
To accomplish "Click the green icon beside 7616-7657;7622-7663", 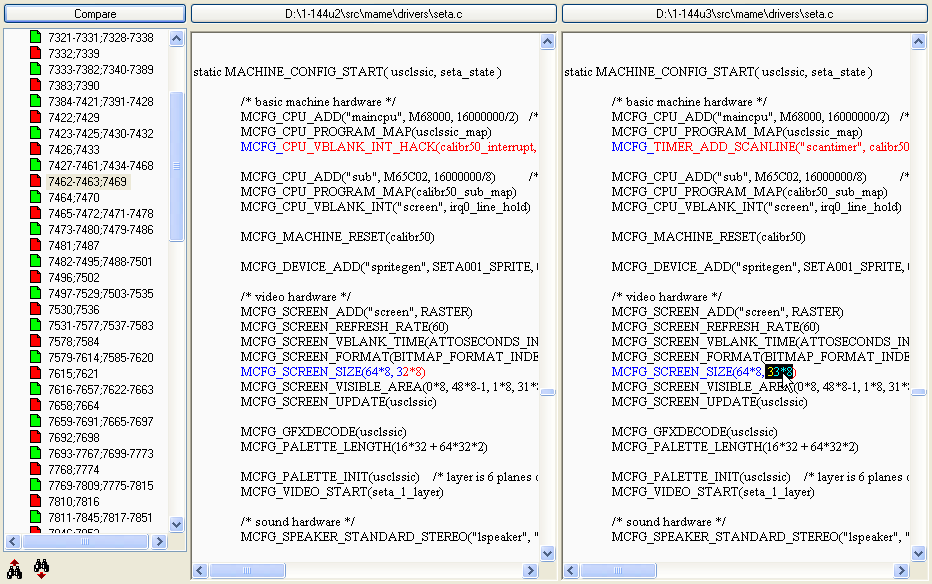I will point(35,390).
